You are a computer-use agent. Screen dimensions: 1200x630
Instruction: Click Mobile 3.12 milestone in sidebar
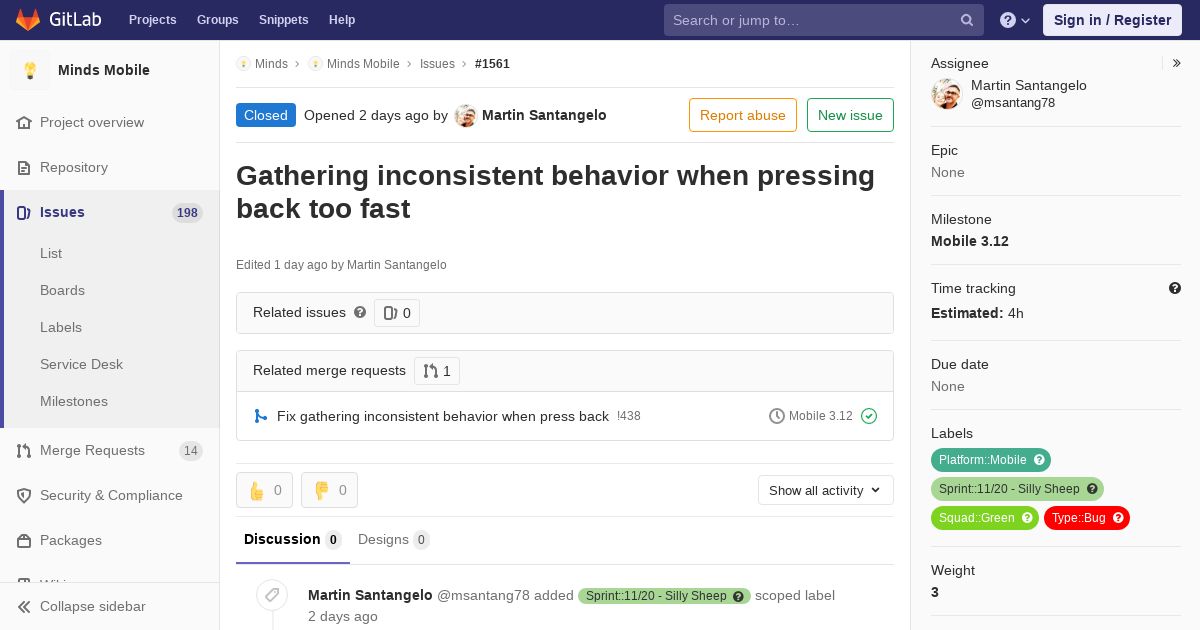970,241
